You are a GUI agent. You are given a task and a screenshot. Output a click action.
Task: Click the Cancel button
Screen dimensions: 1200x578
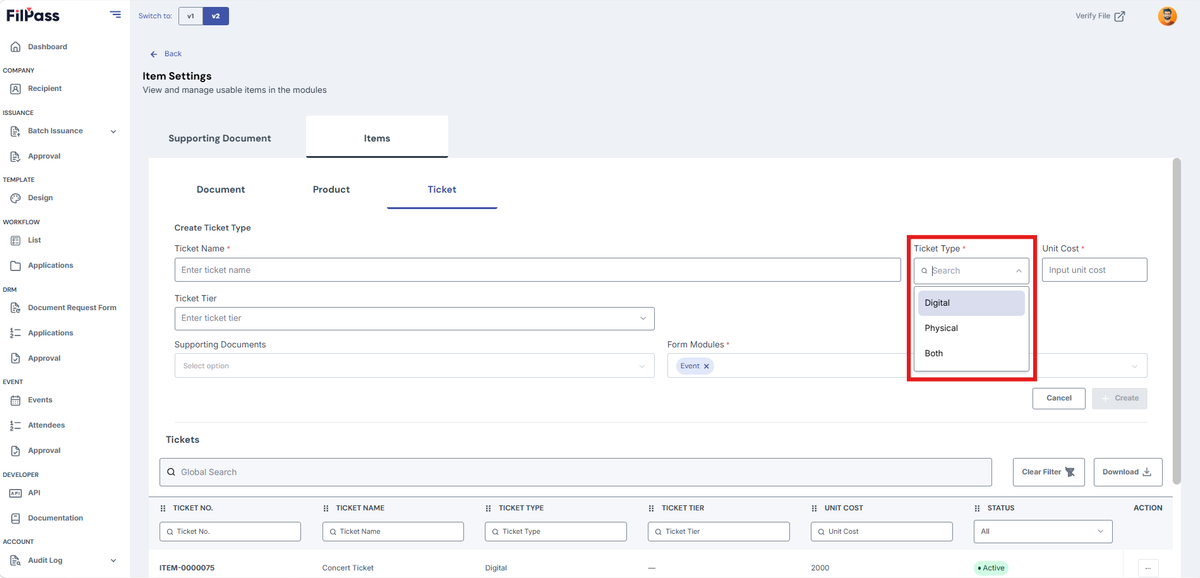1059,398
